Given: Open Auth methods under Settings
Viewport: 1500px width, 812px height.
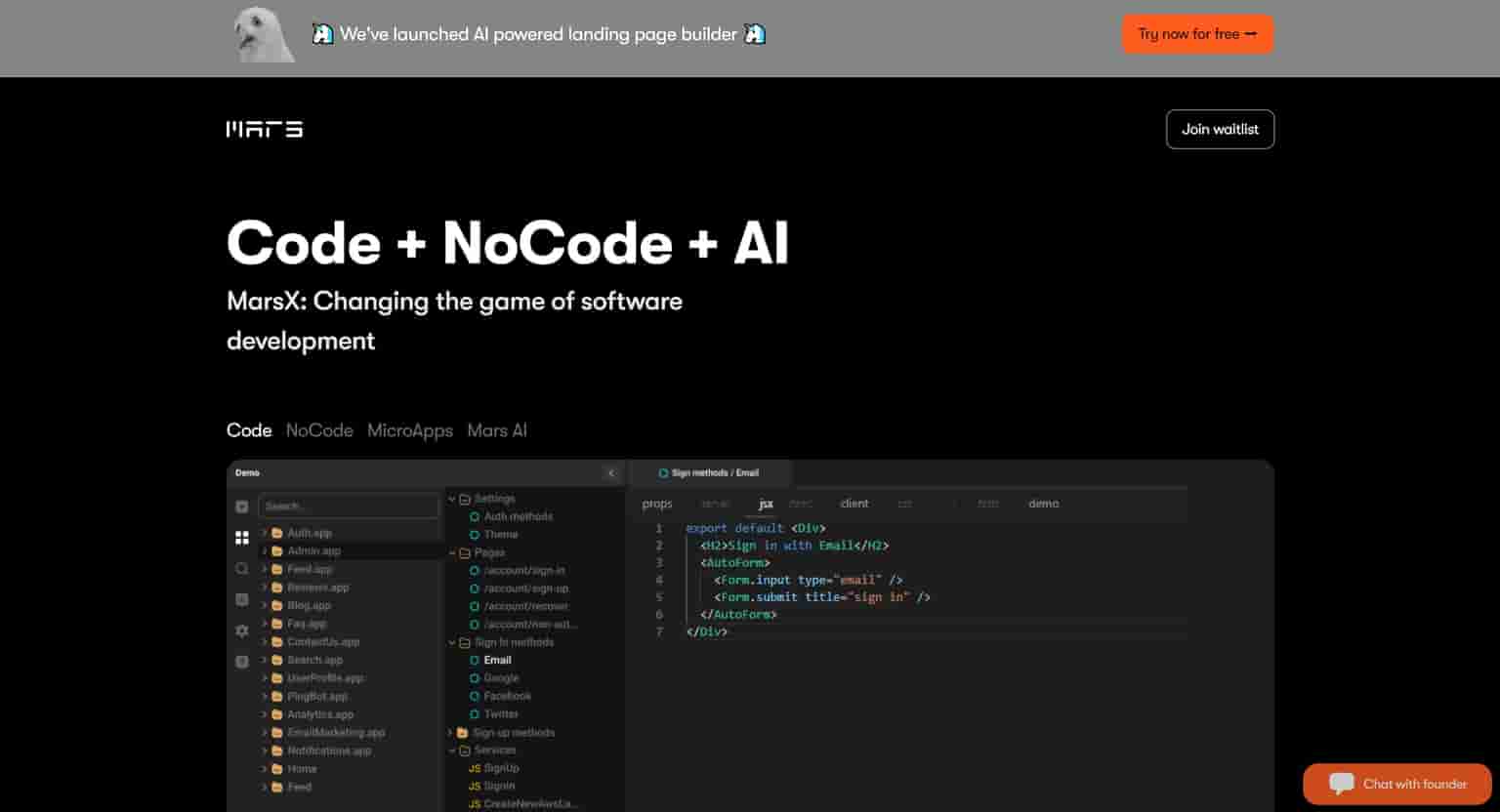Looking at the screenshot, I should coord(518,516).
